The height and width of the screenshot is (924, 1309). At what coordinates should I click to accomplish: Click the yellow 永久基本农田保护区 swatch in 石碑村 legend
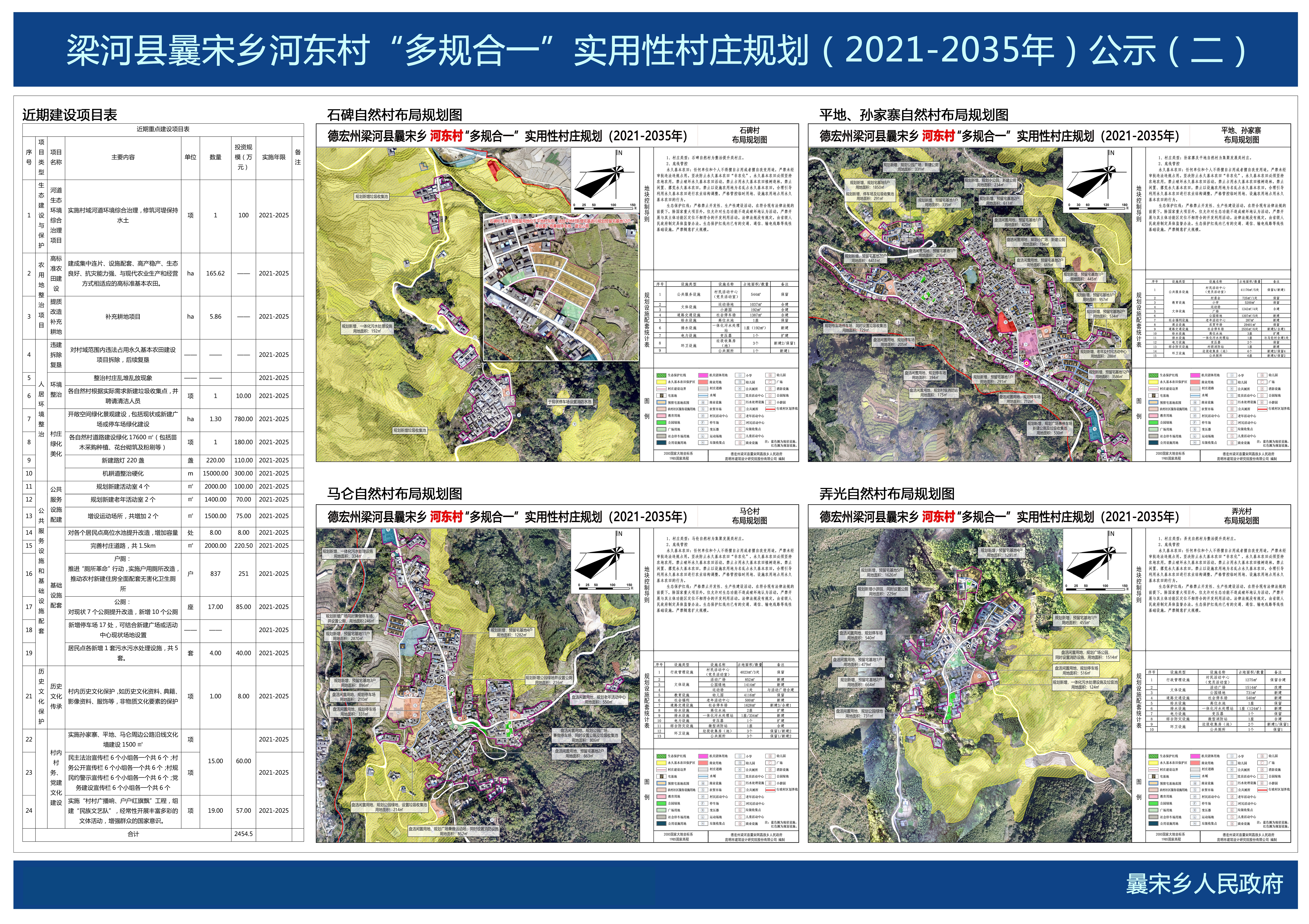point(661,382)
